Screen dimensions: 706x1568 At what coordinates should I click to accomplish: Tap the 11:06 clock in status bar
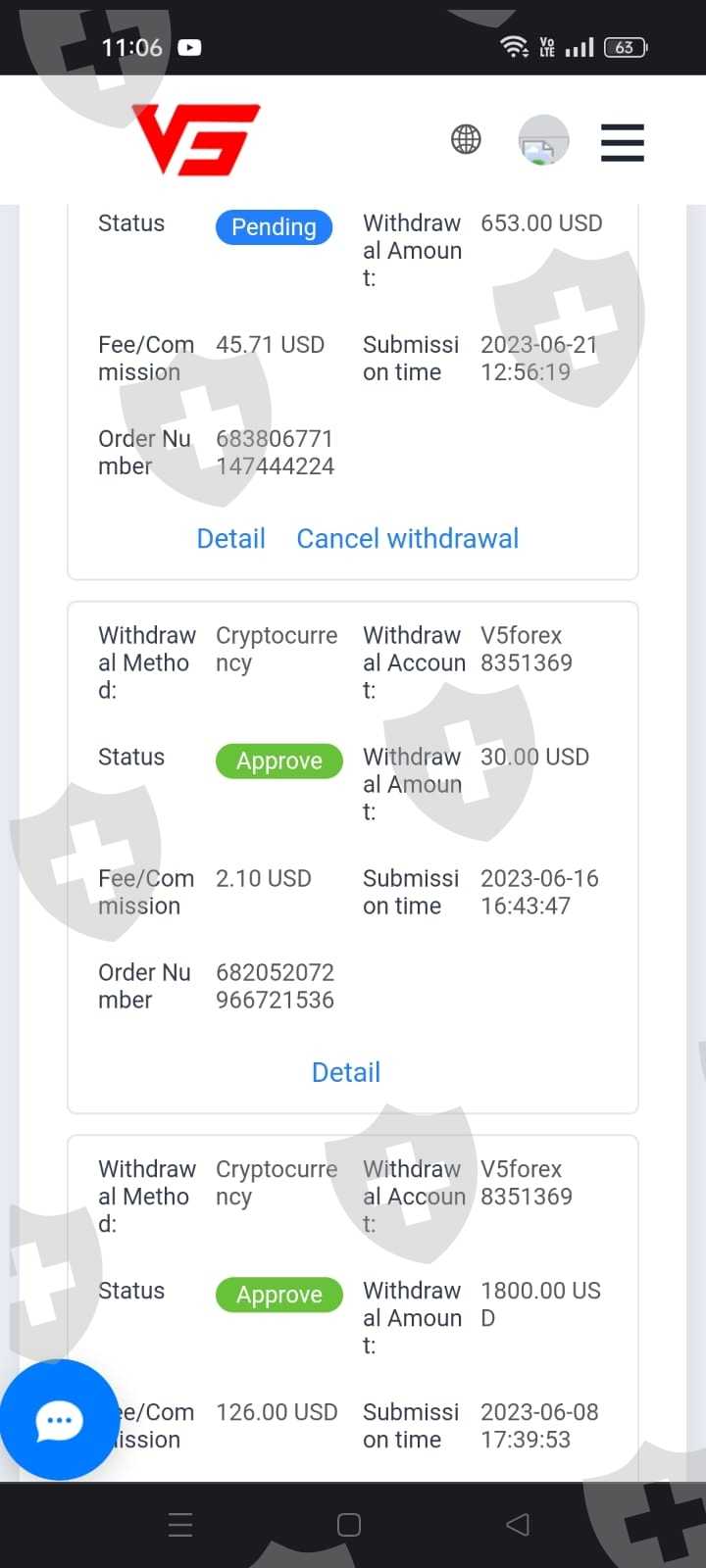tap(131, 47)
